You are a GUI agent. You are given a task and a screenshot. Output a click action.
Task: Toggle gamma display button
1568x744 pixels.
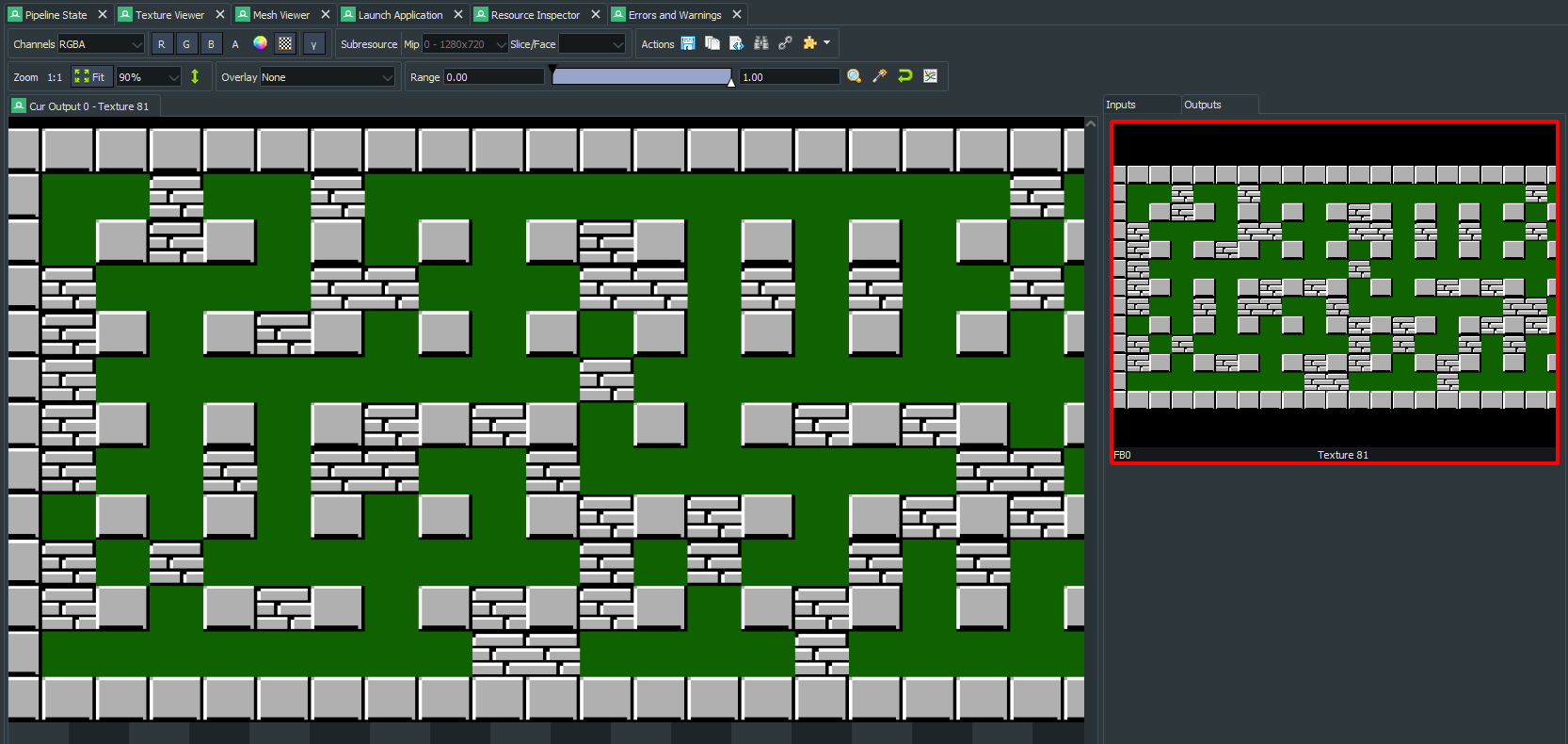pos(313,44)
